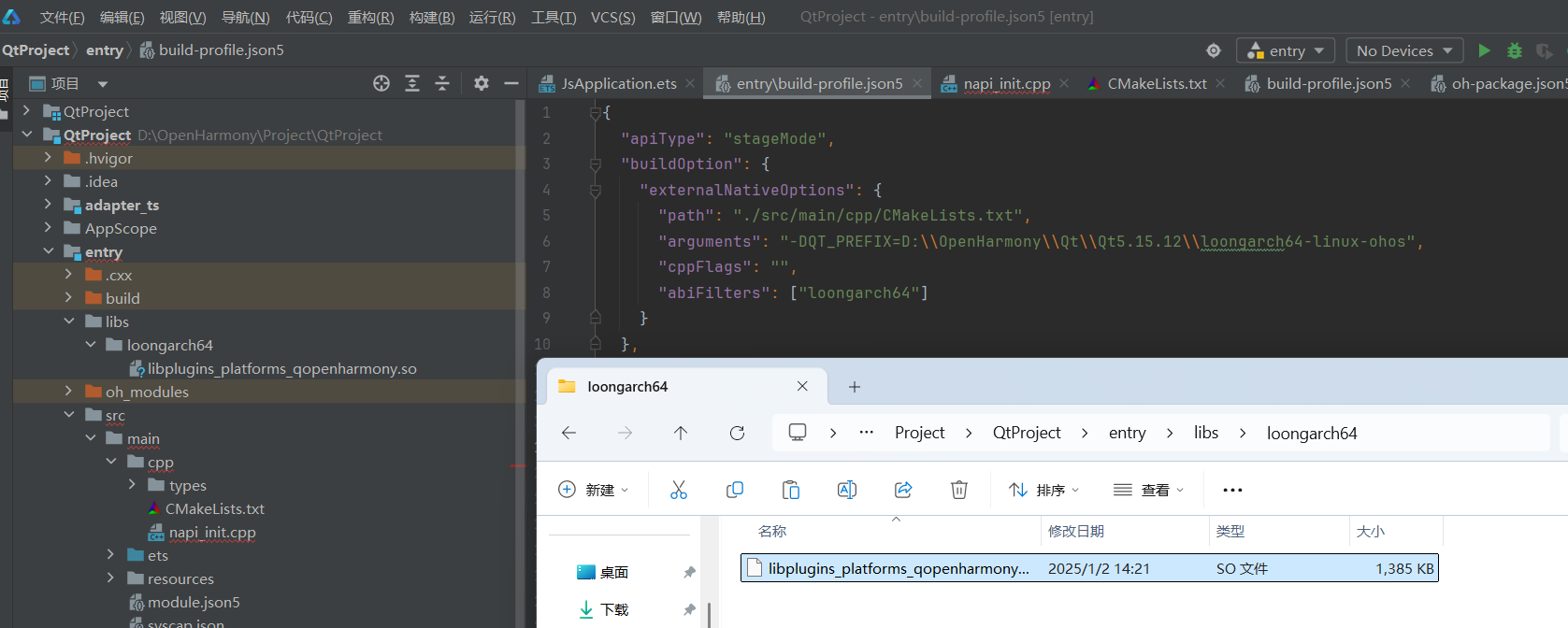Viewport: 1568px width, 628px height.
Task: Refresh the Explorer folder view
Action: pyautogui.click(x=737, y=433)
